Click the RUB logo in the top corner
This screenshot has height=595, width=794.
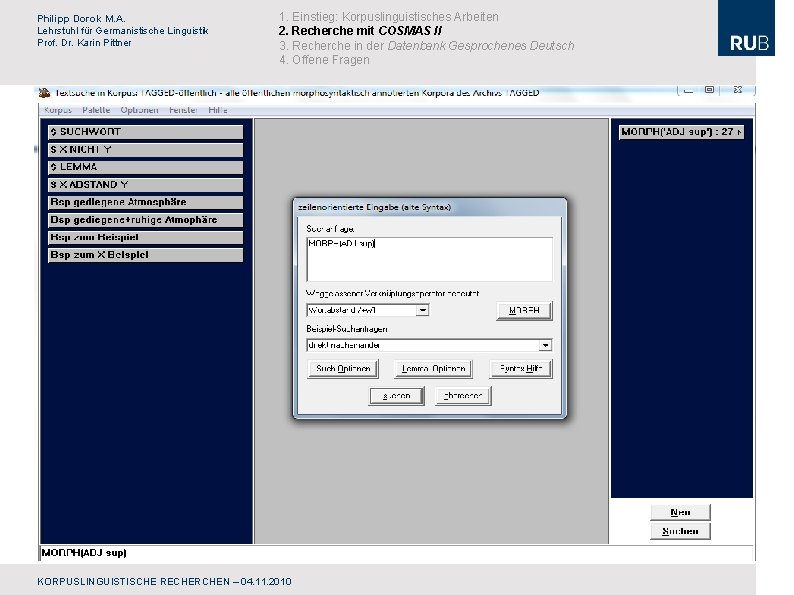point(746,28)
